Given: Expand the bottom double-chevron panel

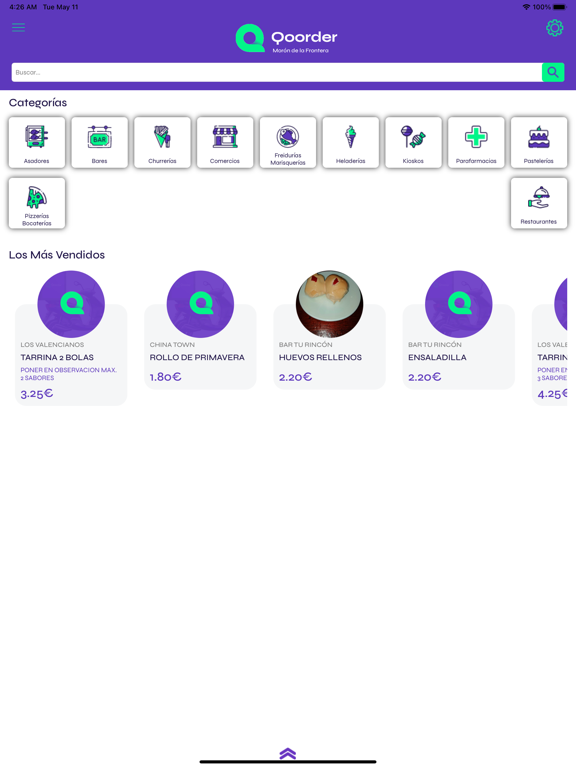Looking at the screenshot, I should coord(288,753).
